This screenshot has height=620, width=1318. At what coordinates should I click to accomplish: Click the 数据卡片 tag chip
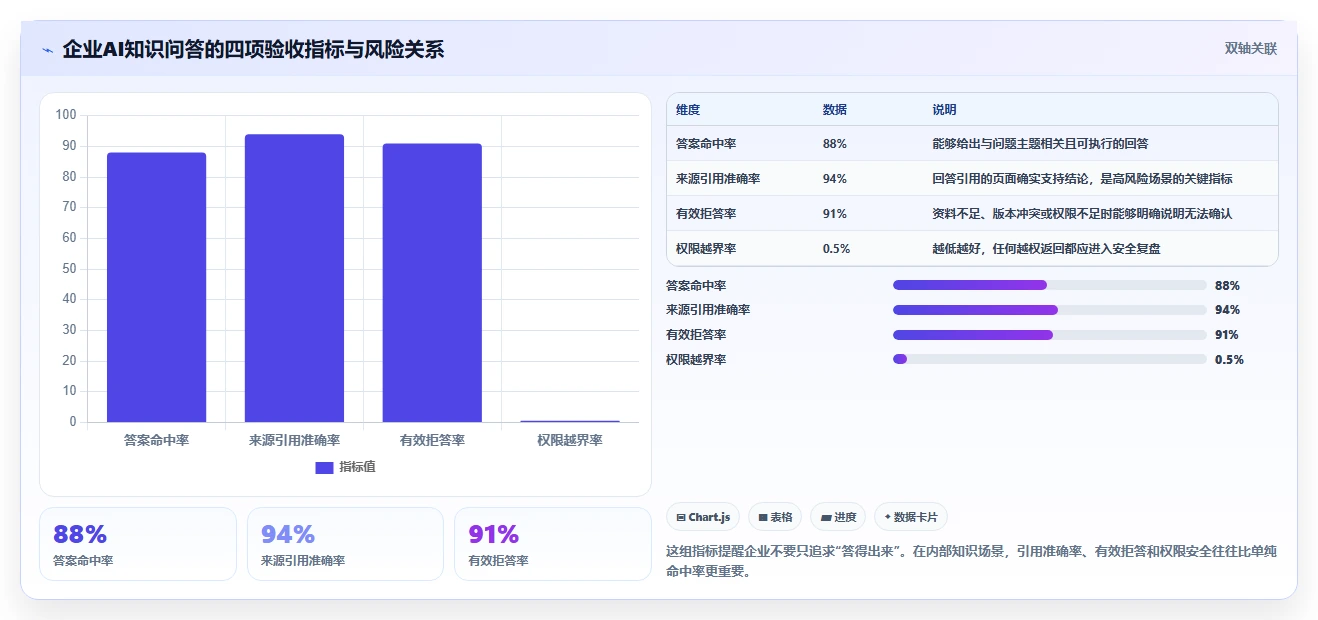[x=910, y=517]
